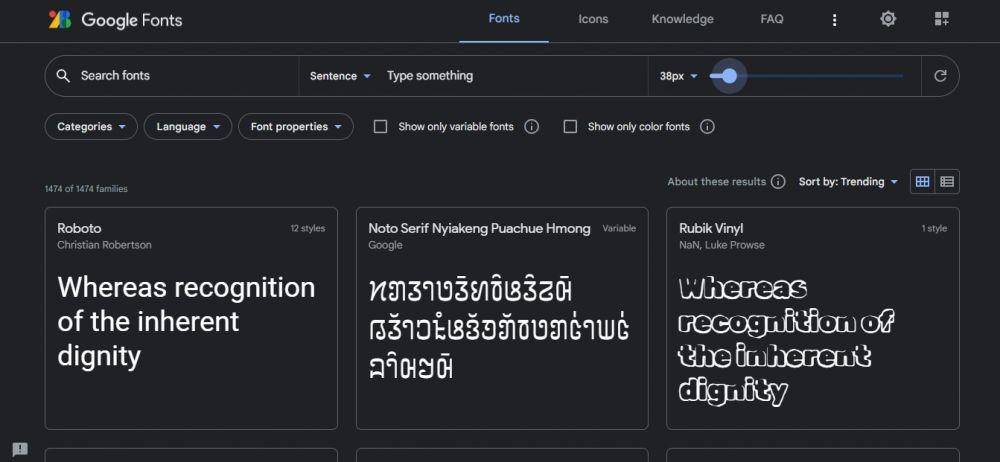Click the font size slider track
The image size is (1000, 462).
tap(806, 76)
